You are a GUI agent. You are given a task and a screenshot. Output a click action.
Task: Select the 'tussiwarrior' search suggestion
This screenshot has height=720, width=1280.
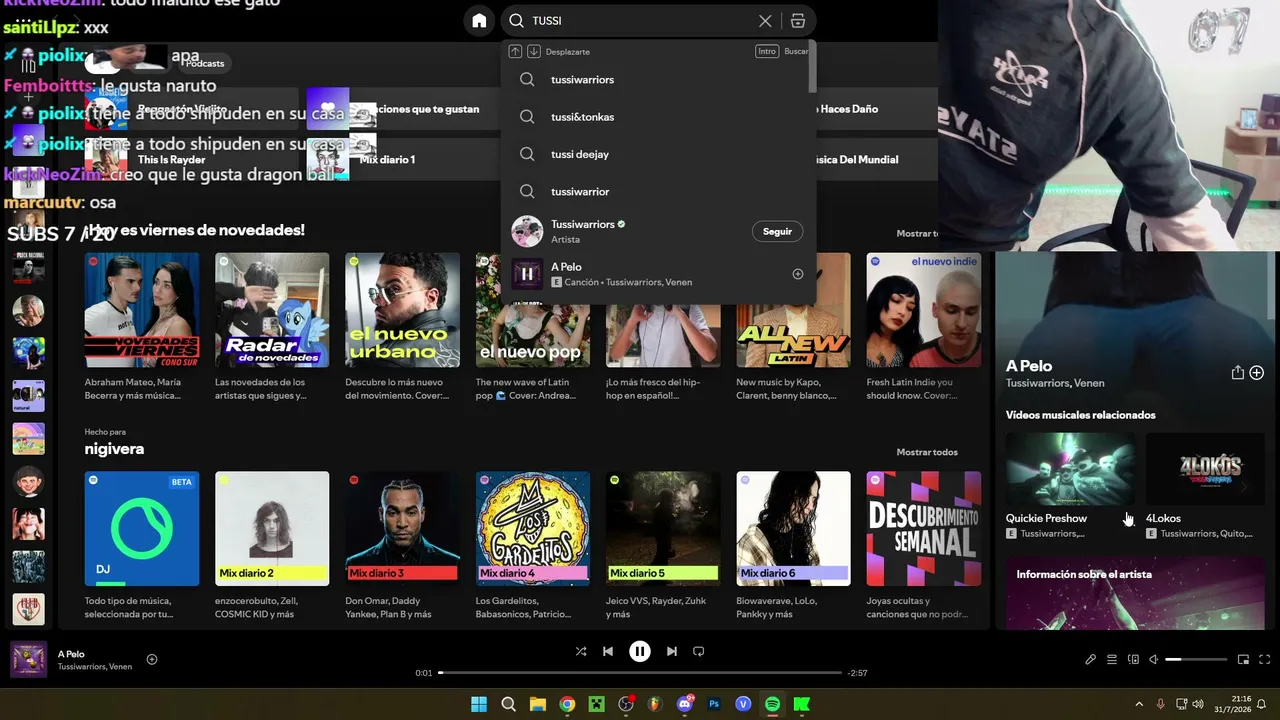pyautogui.click(x=658, y=191)
